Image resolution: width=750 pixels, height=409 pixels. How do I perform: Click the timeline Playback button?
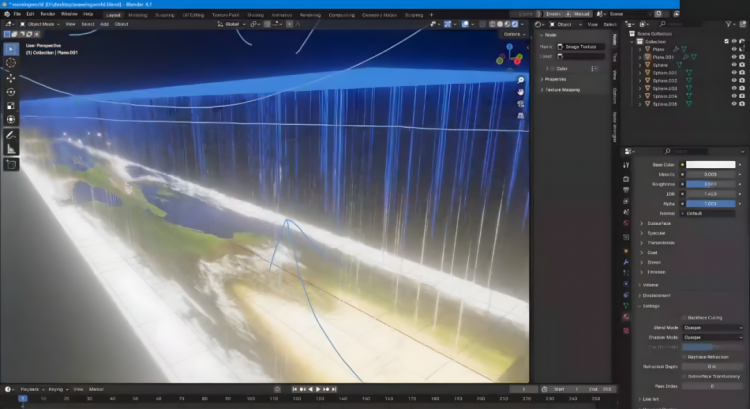point(31,389)
